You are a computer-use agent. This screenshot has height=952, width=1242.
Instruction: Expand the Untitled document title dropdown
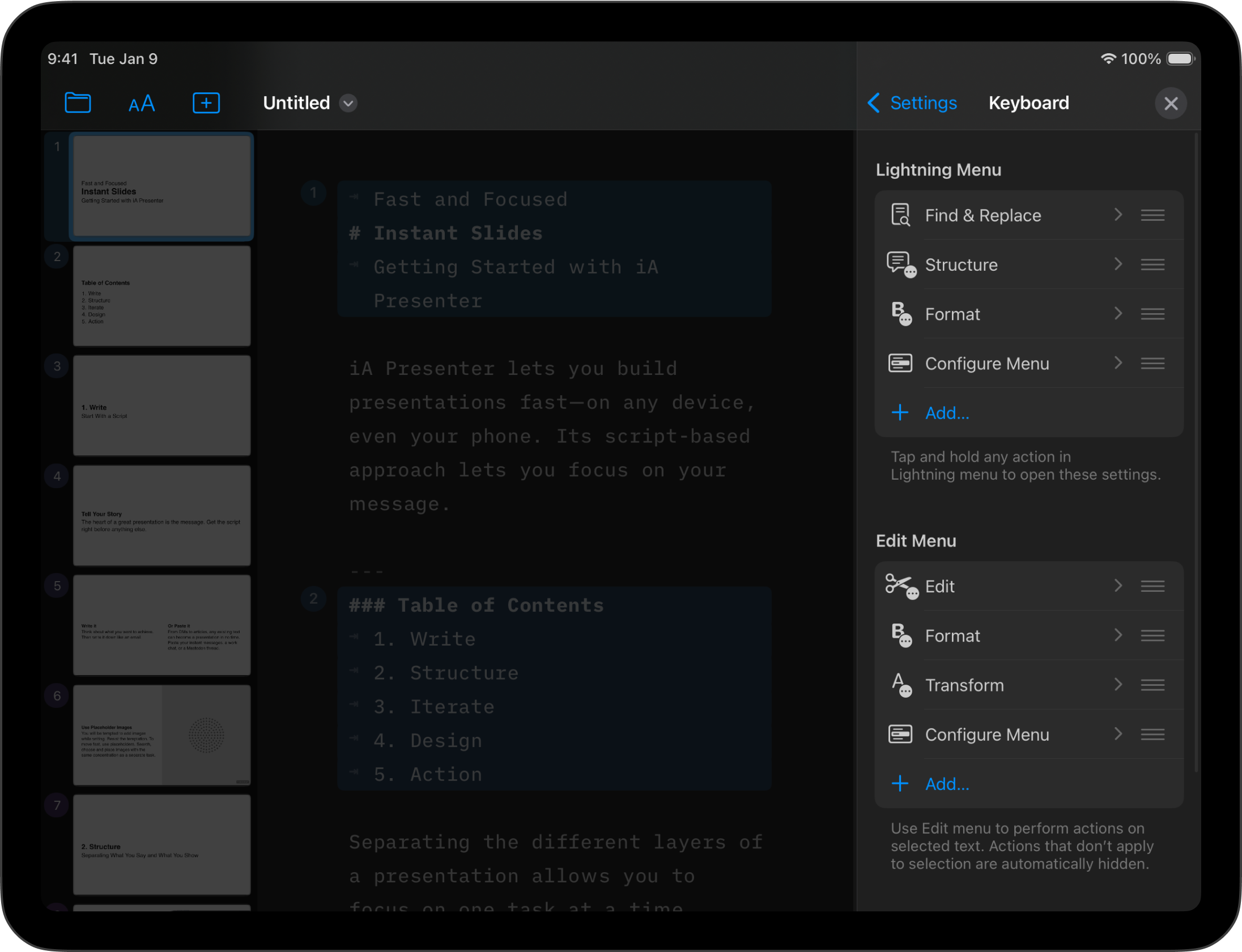[x=348, y=103]
